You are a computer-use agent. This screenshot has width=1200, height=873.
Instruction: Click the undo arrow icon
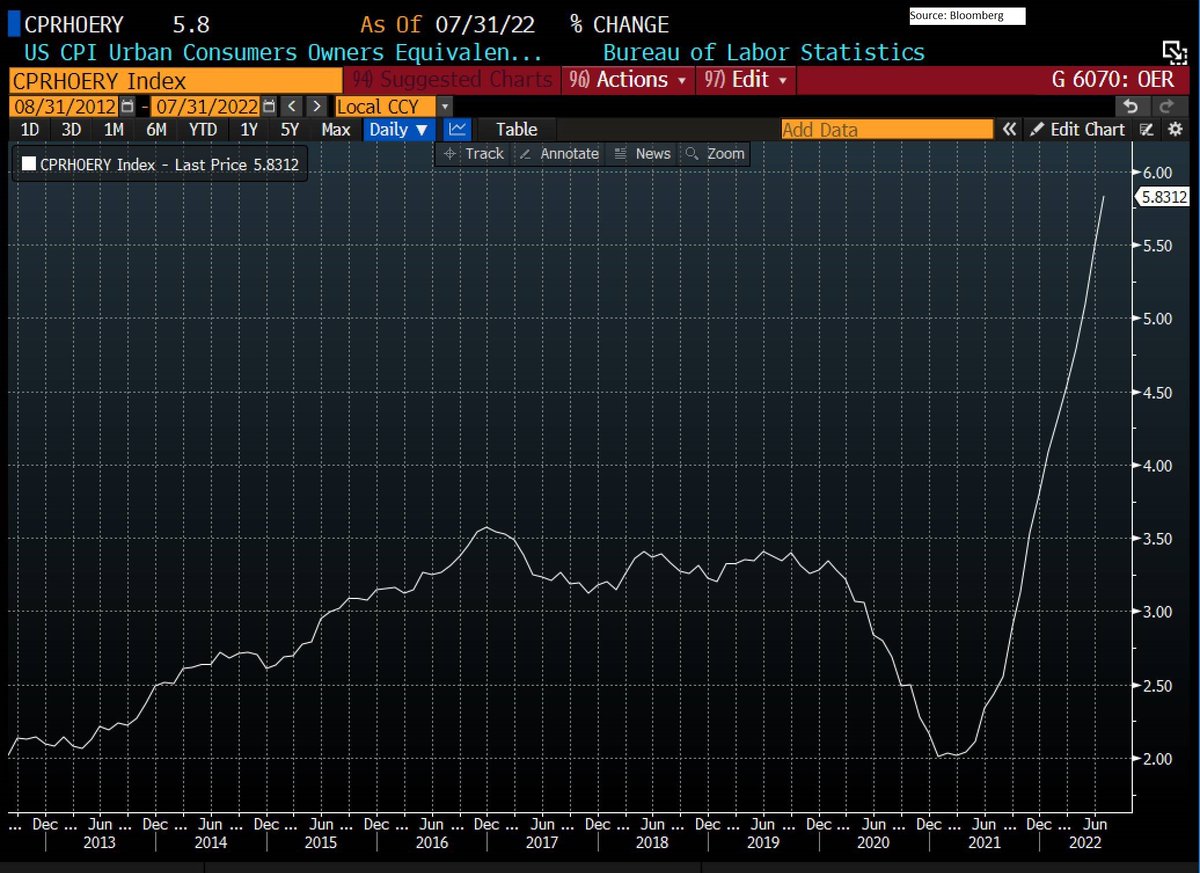point(1131,106)
